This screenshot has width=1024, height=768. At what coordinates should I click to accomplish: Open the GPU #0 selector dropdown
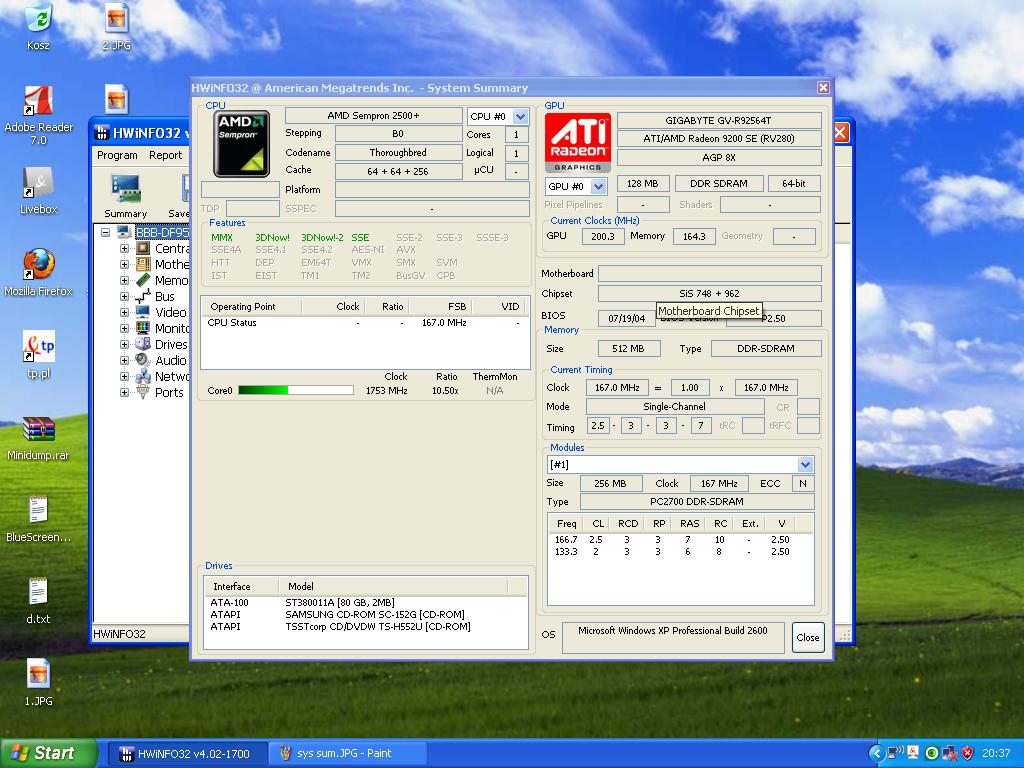coord(598,186)
